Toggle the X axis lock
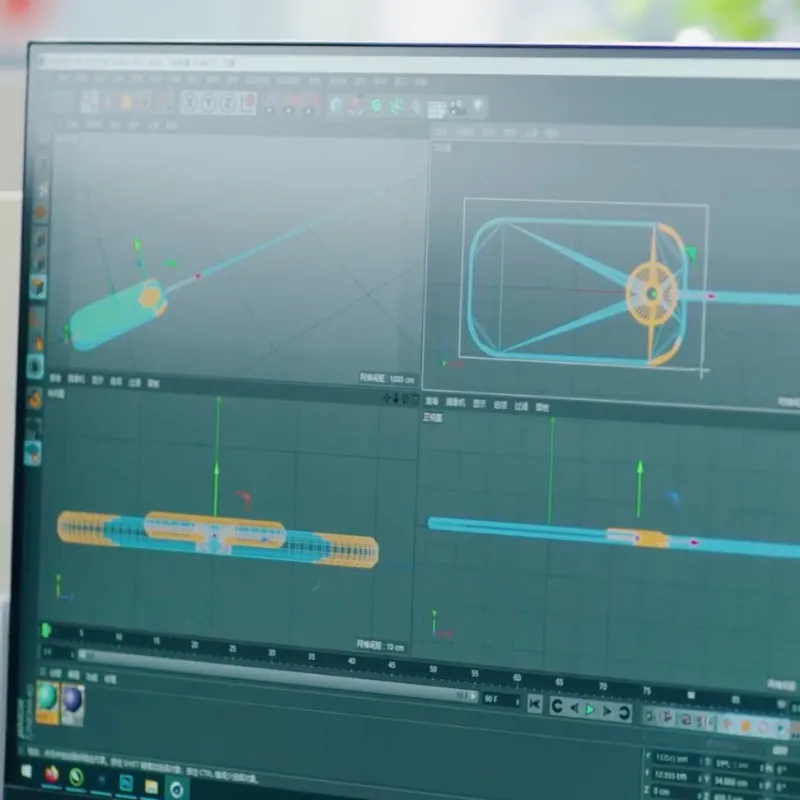Screen dimensions: 800x800 189,102
